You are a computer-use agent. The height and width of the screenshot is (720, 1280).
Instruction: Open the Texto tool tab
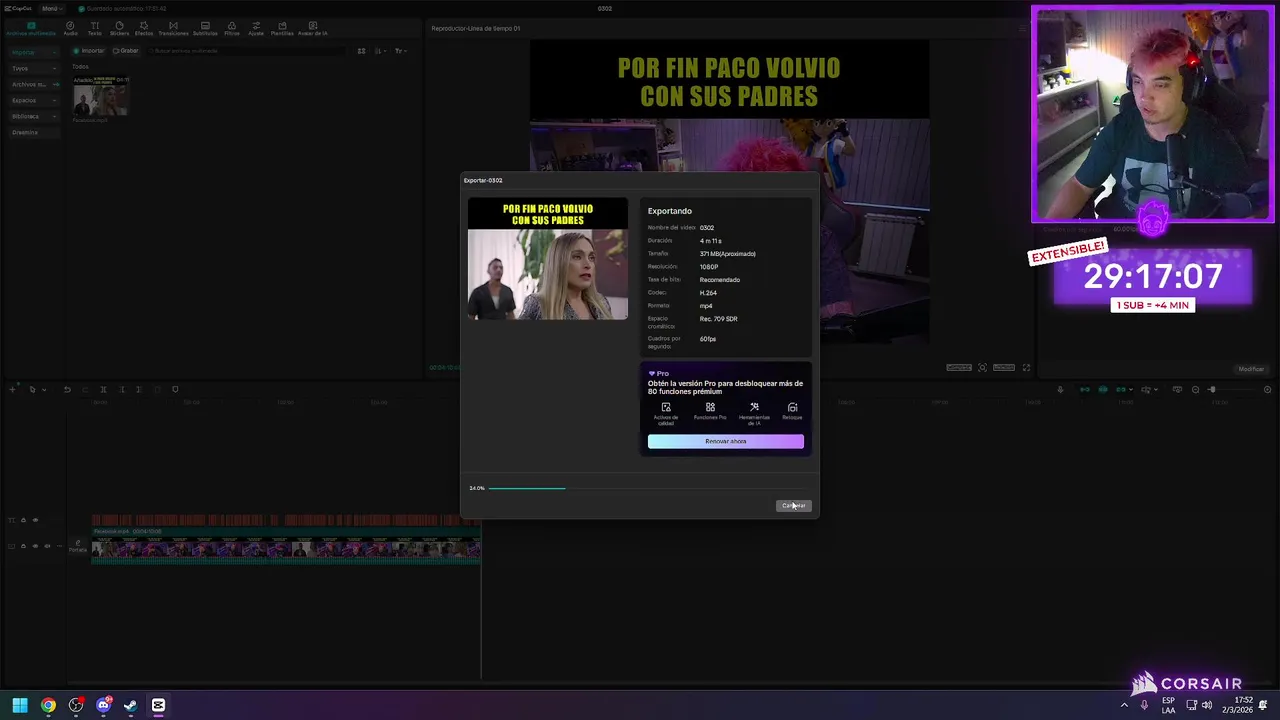[x=95, y=28]
